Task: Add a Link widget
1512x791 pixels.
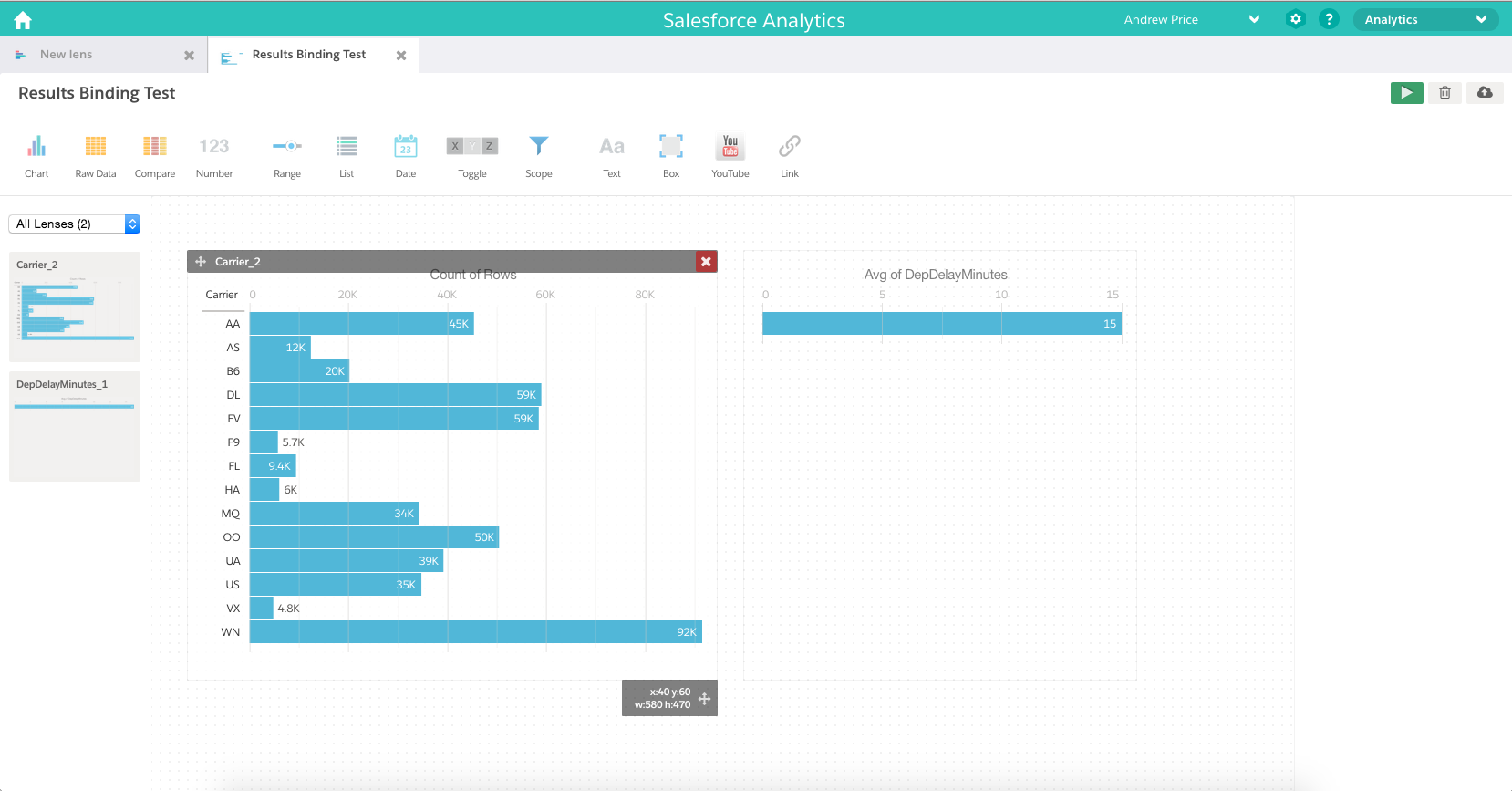Action: coord(790,157)
